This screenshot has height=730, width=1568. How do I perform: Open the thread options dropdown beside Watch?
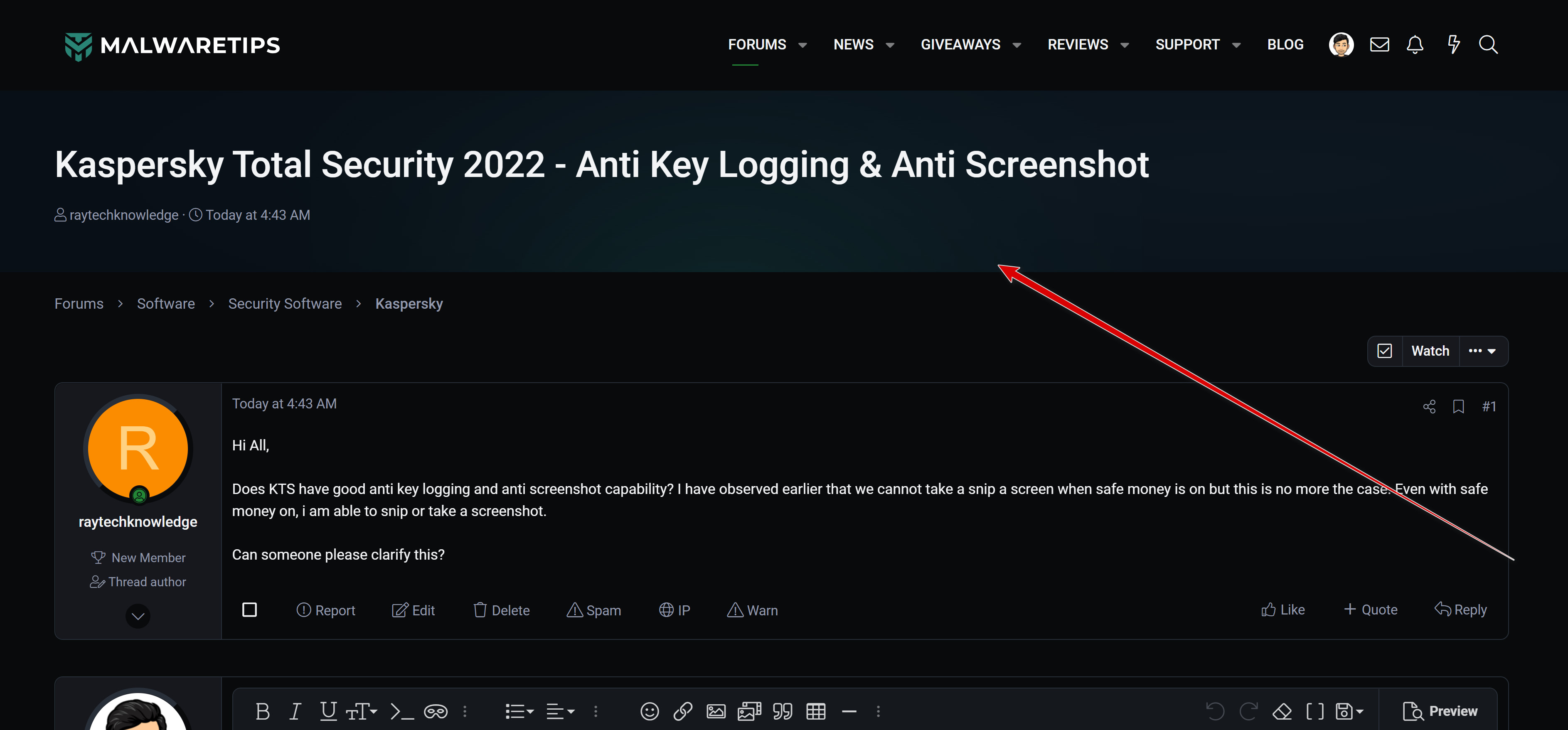[x=1482, y=351]
